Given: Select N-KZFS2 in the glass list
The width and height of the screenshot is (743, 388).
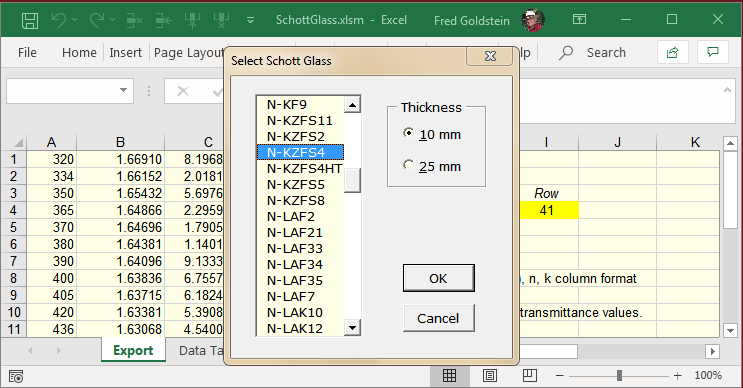Looking at the screenshot, I should click(300, 136).
